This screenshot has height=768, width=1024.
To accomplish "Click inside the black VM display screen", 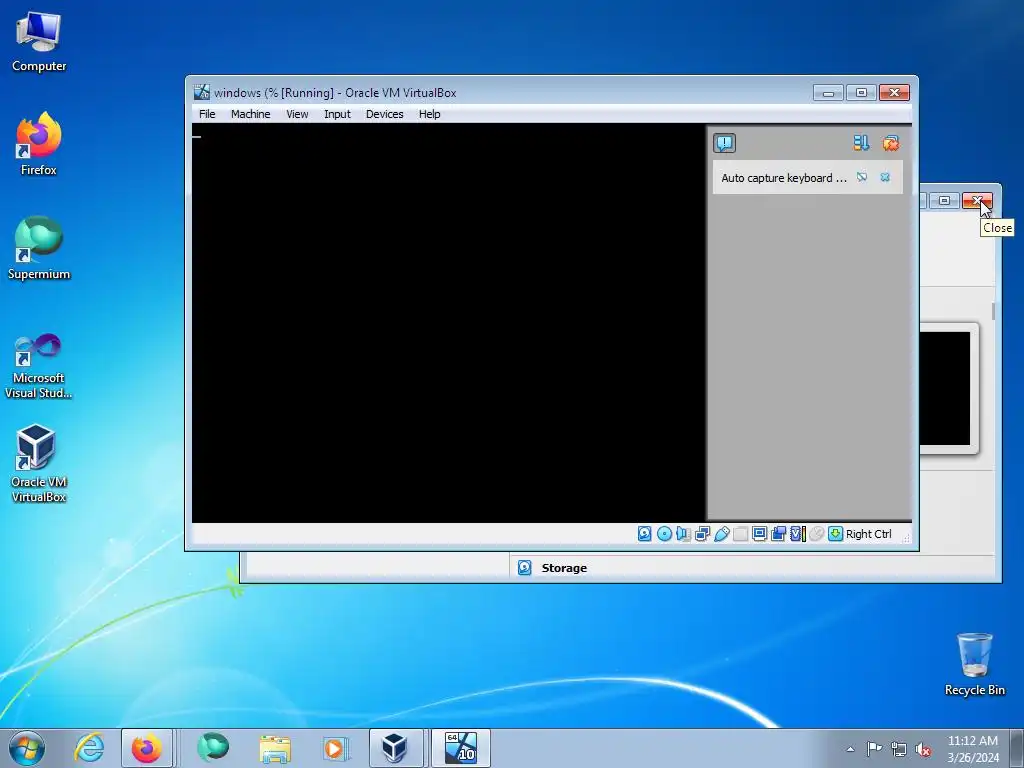I will (449, 323).
